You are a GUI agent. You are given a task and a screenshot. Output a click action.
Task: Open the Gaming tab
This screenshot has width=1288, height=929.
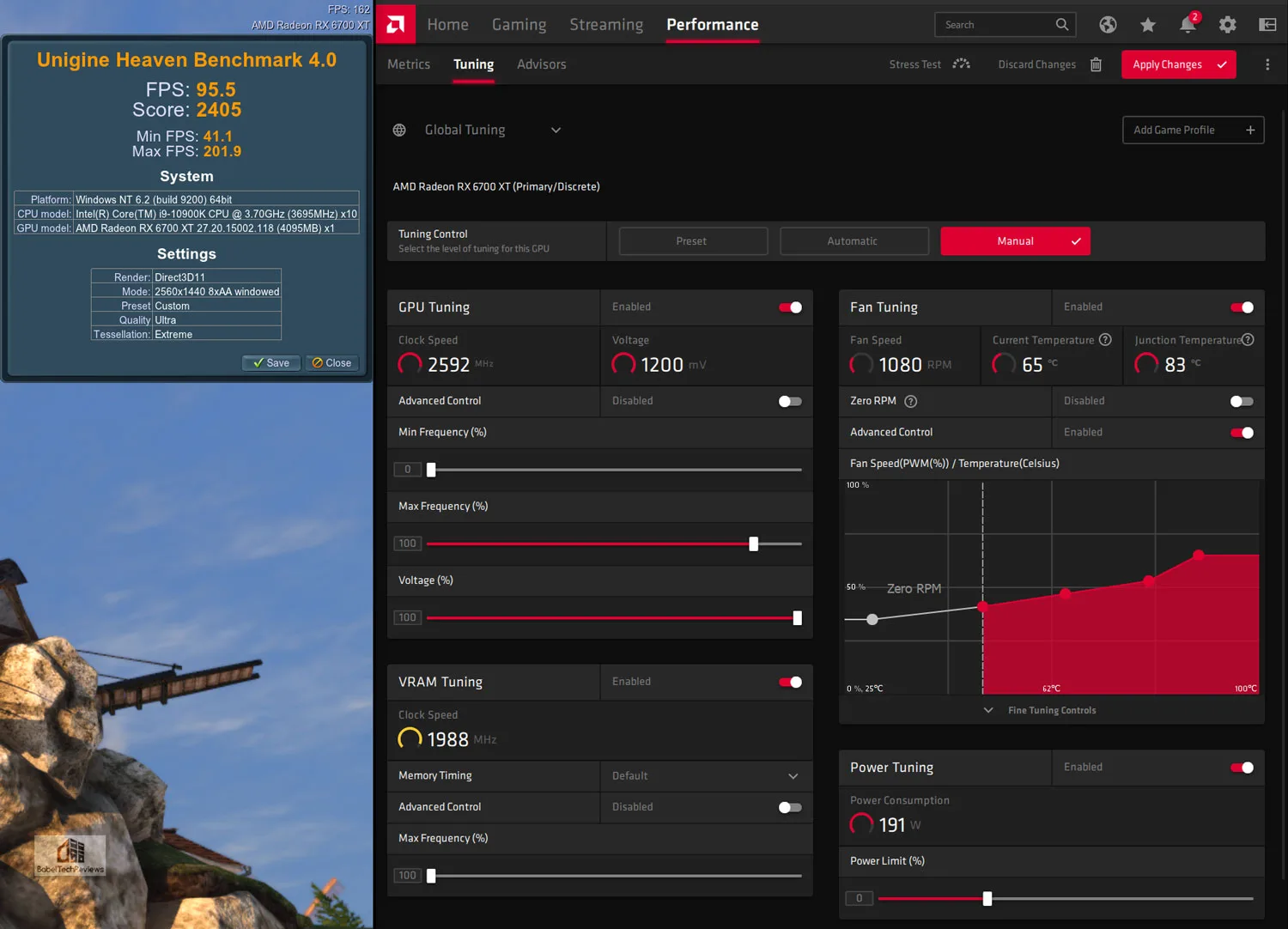coord(519,25)
